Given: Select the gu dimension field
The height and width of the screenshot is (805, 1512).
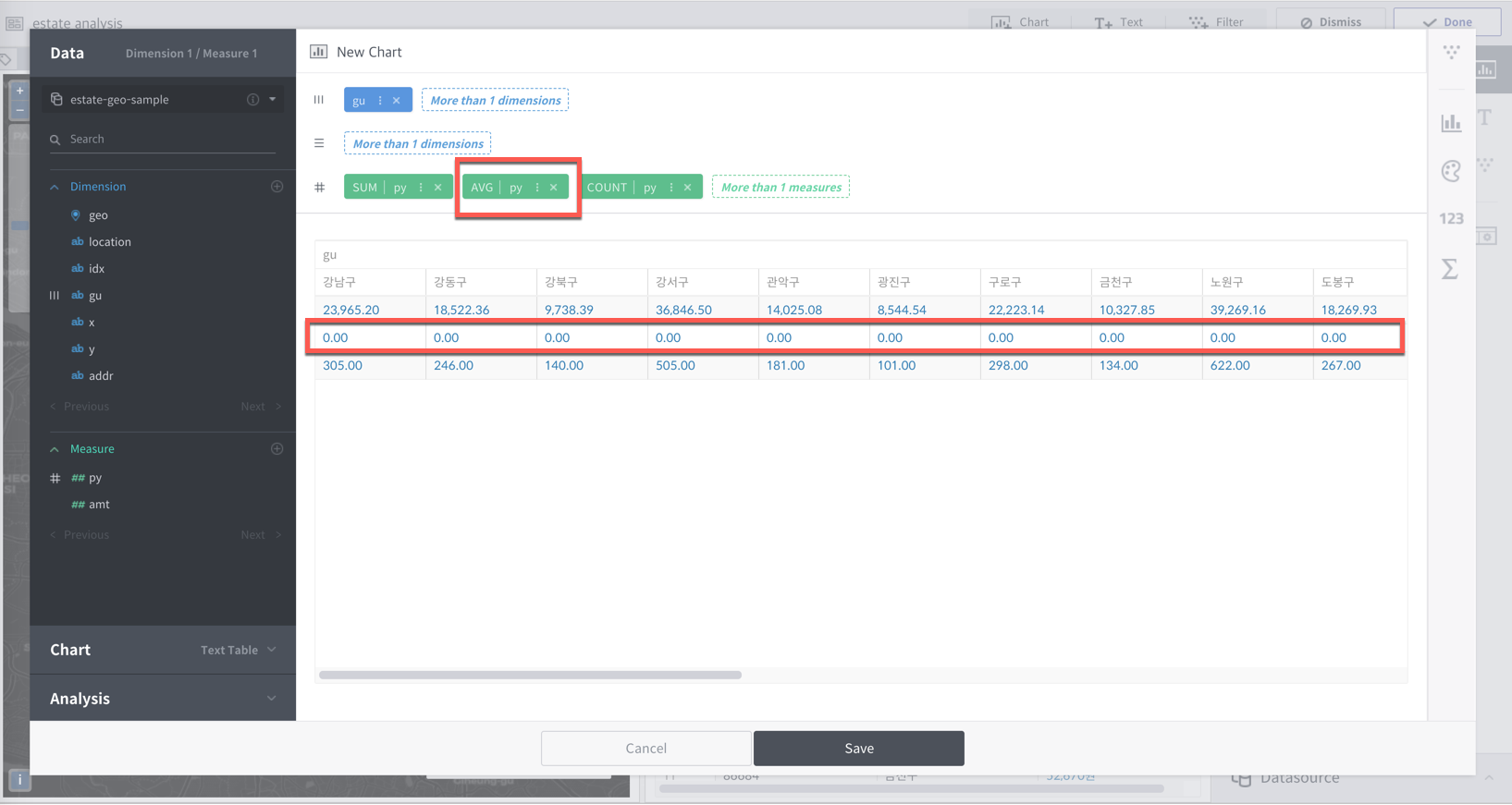Looking at the screenshot, I should 95,295.
